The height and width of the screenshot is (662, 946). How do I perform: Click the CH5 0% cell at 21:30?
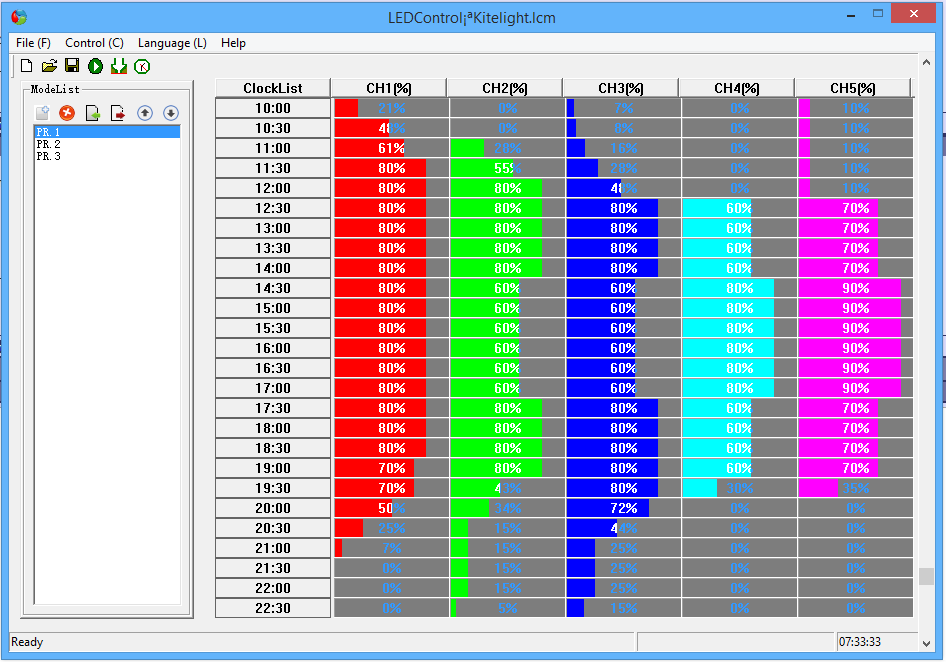pos(855,568)
